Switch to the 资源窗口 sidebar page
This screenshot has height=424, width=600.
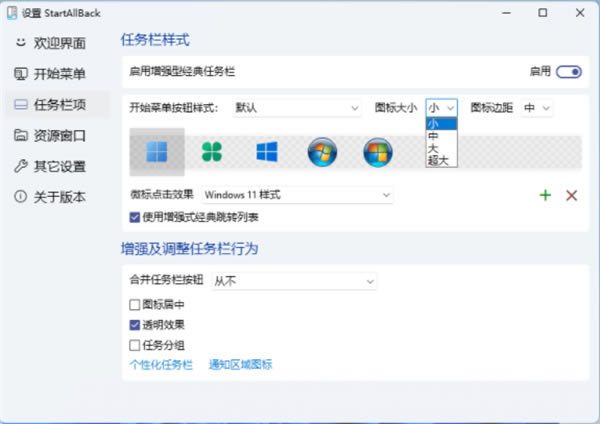coord(57,135)
